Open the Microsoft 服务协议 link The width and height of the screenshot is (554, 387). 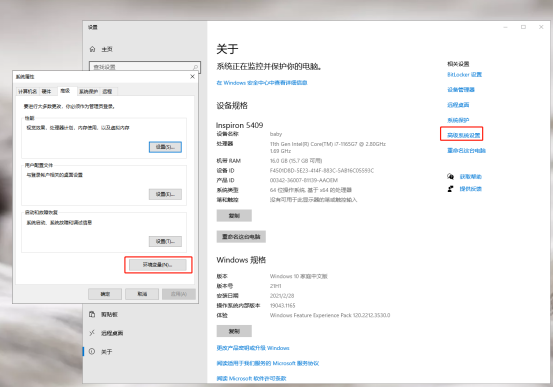pos(268,363)
